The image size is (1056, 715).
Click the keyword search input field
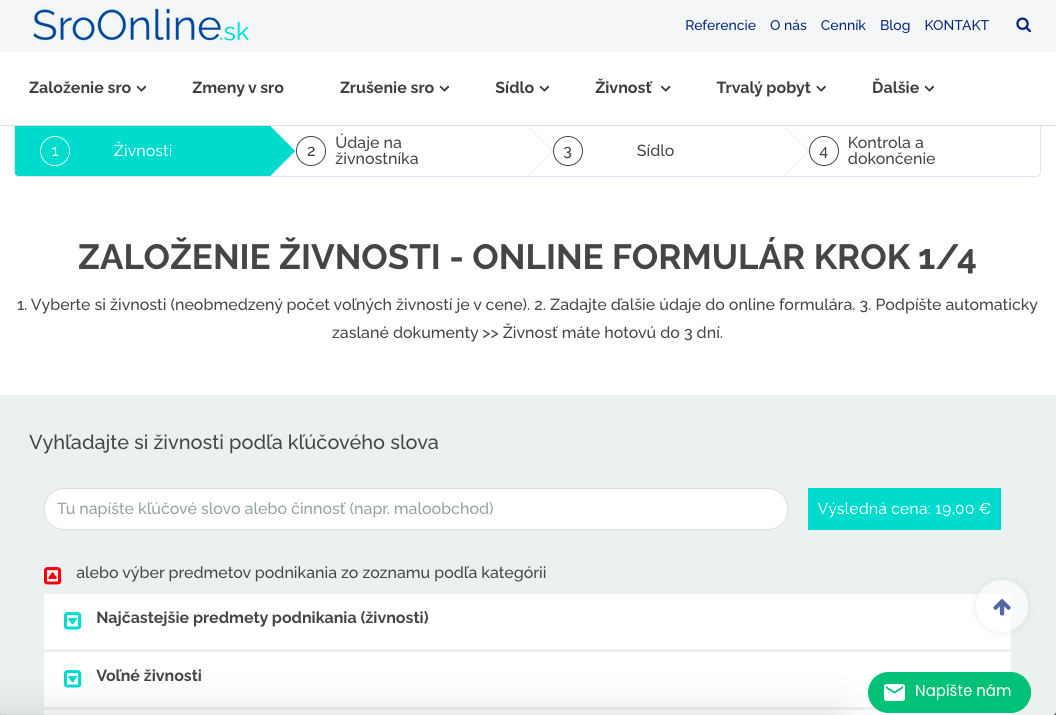(x=416, y=509)
